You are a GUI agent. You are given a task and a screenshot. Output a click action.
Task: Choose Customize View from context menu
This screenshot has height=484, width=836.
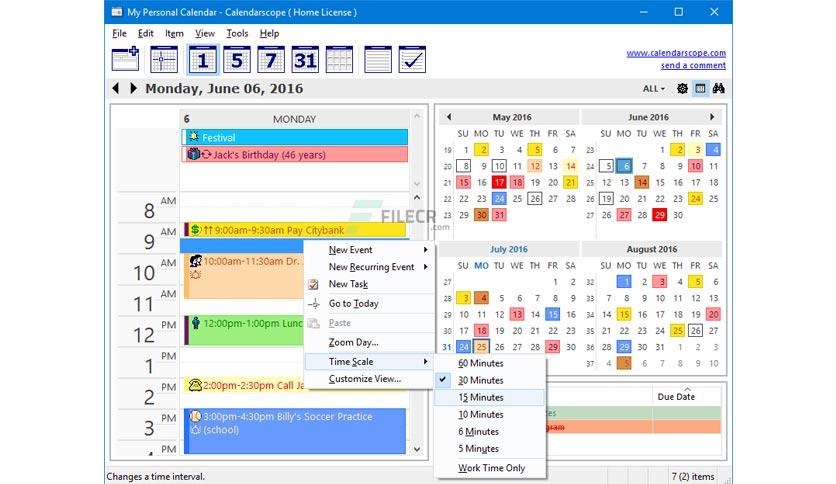[364, 379]
